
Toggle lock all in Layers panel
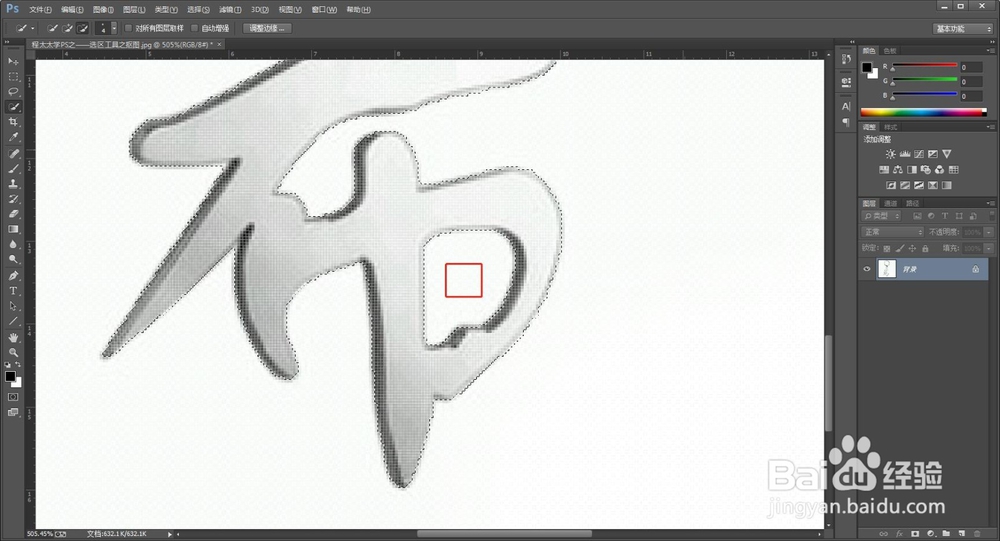pos(925,248)
